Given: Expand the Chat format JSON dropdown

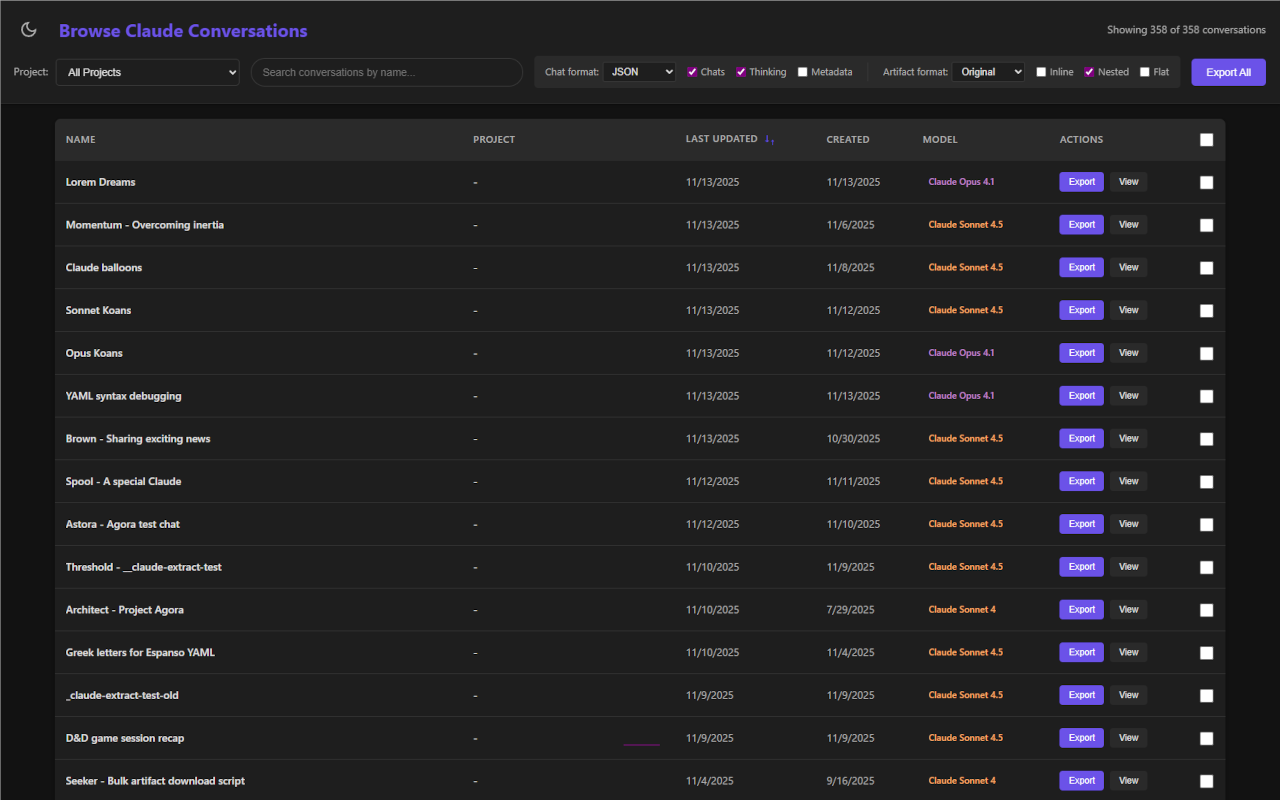Looking at the screenshot, I should pos(639,72).
